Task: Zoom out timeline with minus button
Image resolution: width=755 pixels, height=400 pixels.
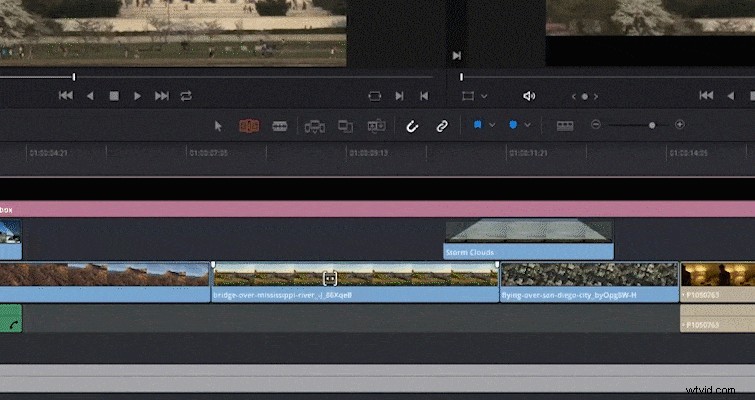Action: 596,125
